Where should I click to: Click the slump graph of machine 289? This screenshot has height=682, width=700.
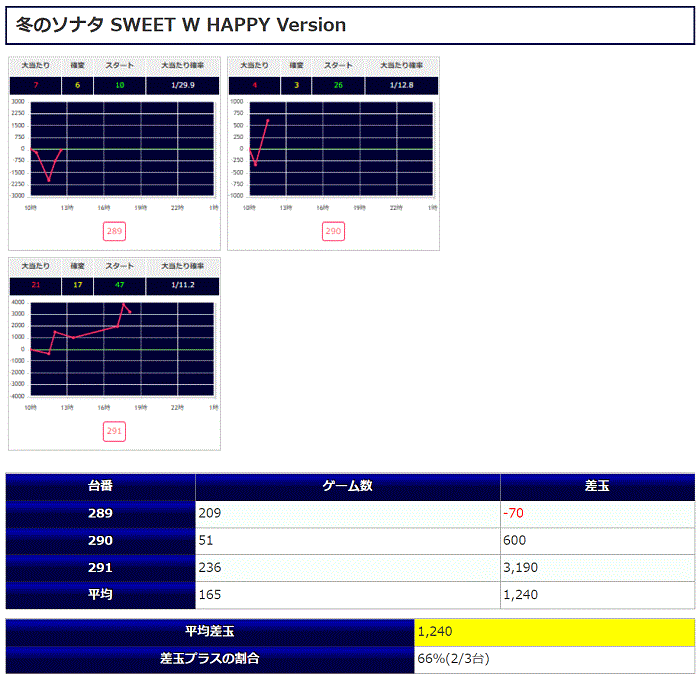(x=122, y=149)
